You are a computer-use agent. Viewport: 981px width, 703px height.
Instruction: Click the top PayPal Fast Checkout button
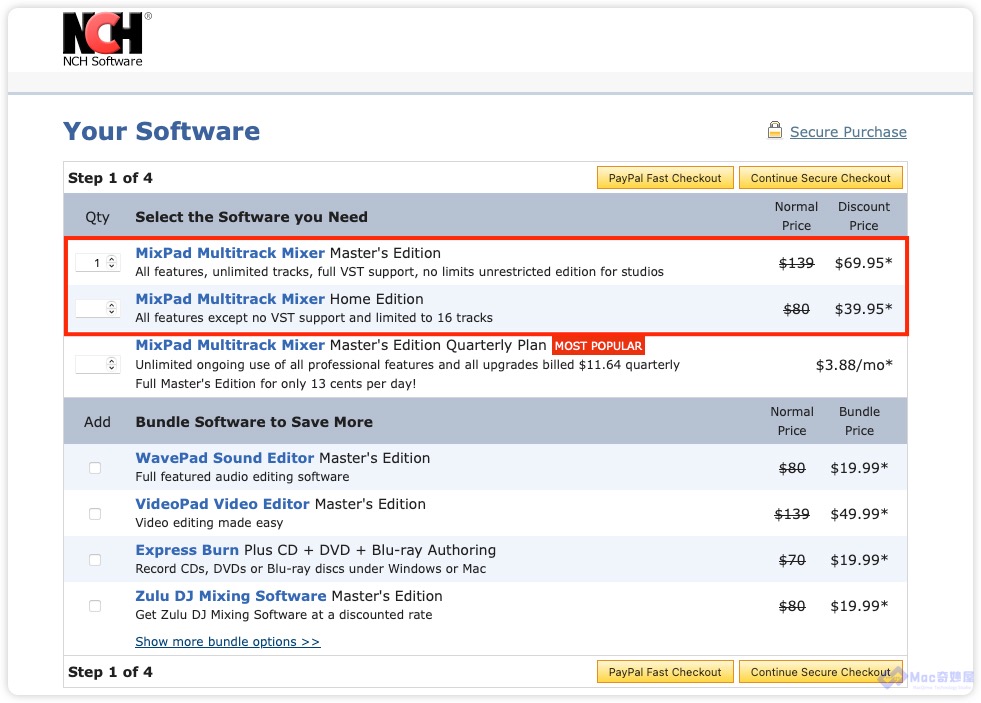[x=665, y=178]
